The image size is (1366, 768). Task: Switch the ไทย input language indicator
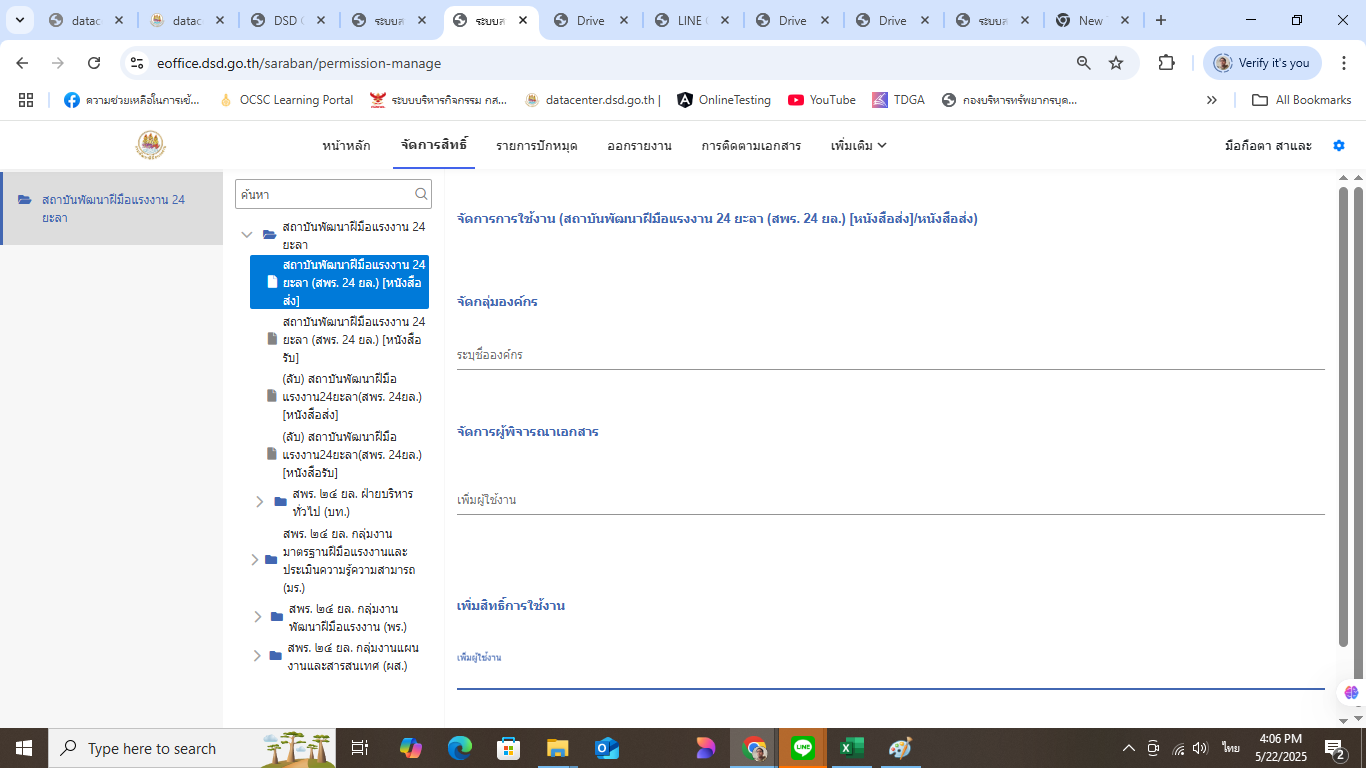coord(1230,748)
